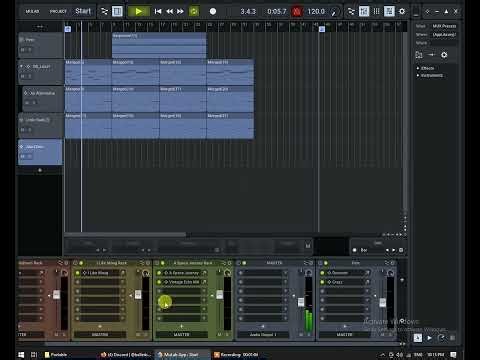Click the pan knob on the MASTER rack
480x360 pixels.
coord(309,273)
